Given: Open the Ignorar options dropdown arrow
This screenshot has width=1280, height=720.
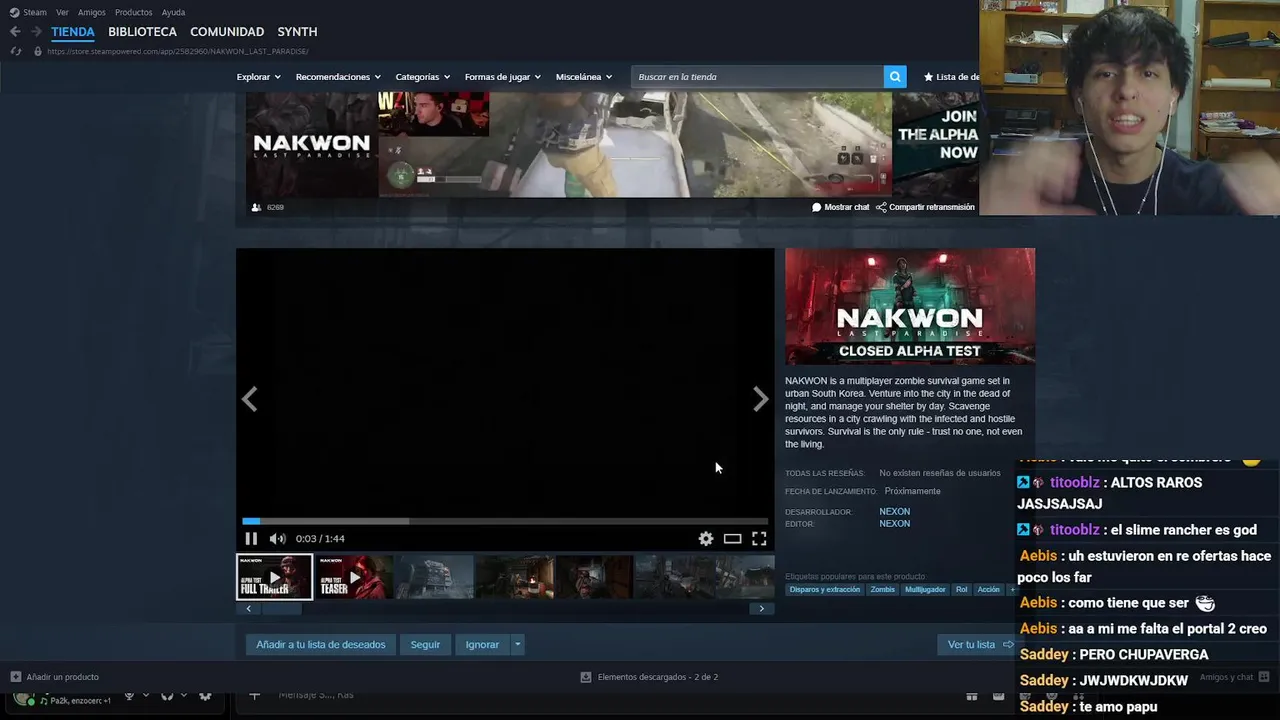Looking at the screenshot, I should coord(517,645).
